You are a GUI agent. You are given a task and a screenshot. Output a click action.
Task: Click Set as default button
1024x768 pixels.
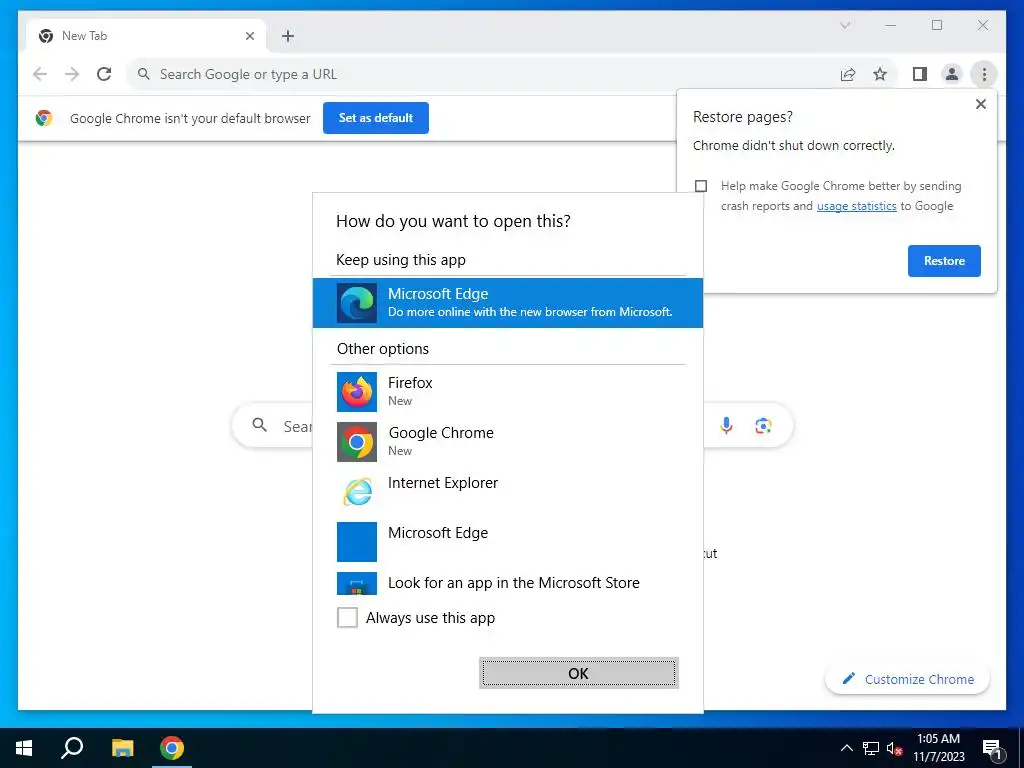point(376,118)
